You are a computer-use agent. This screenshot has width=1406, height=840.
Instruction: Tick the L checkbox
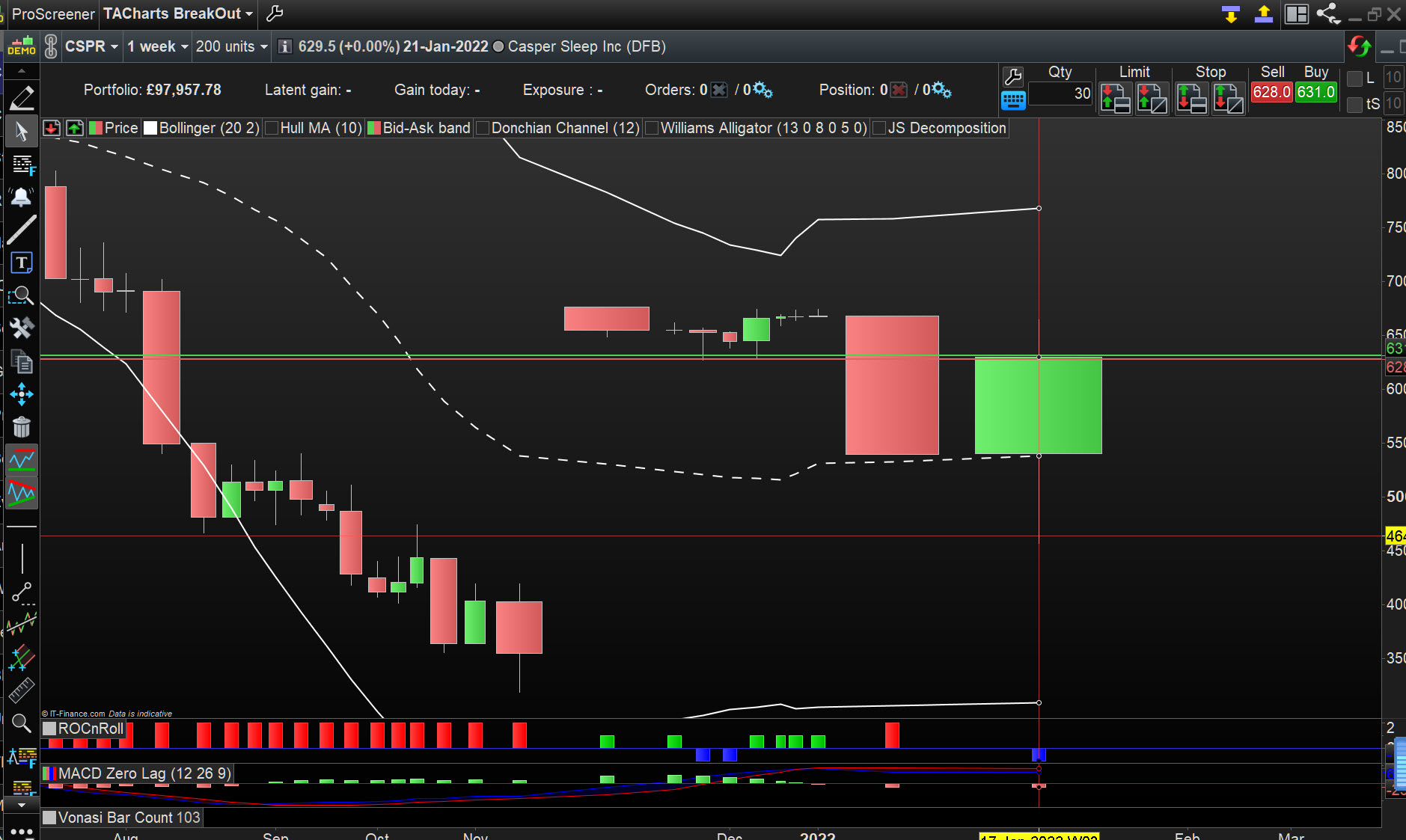coord(1354,79)
